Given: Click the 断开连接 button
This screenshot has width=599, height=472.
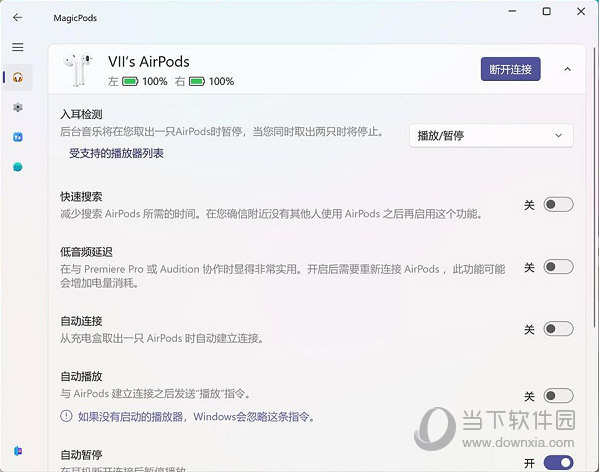Looking at the screenshot, I should [510, 69].
